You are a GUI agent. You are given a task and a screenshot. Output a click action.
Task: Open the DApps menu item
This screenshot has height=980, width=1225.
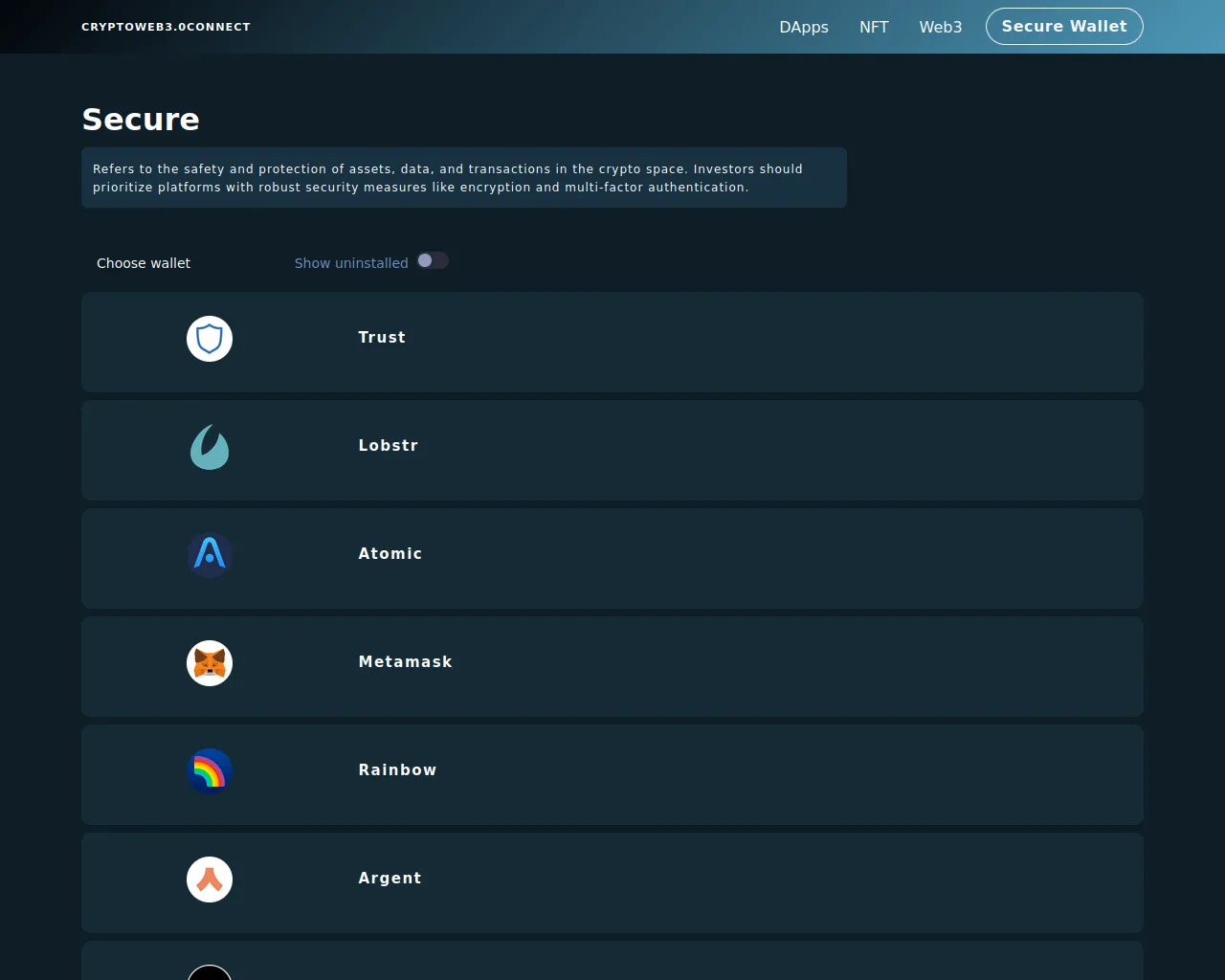(804, 27)
